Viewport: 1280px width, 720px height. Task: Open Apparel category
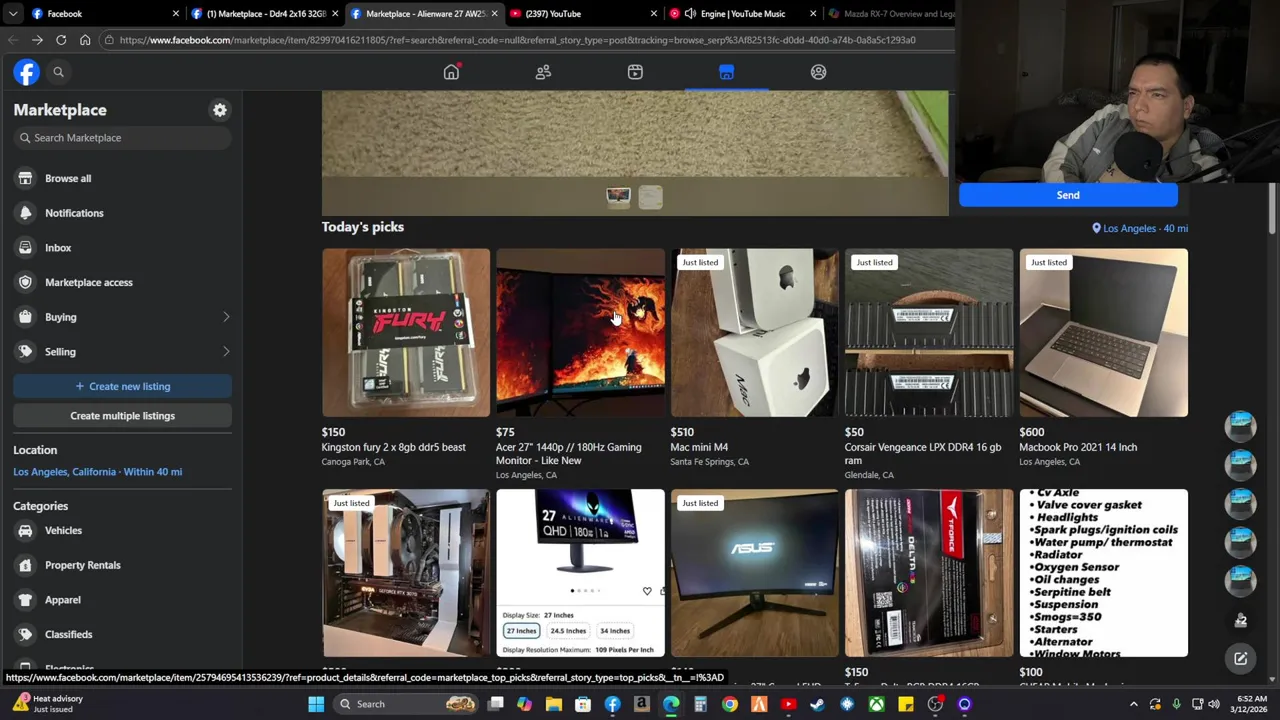tap(122, 600)
